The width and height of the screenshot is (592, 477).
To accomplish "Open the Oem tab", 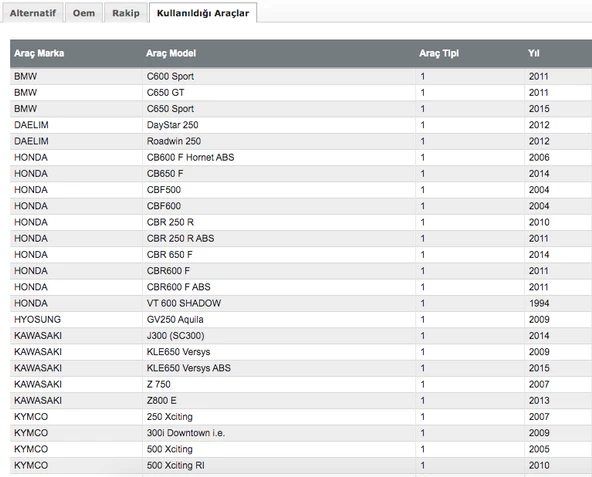I will click(x=84, y=13).
